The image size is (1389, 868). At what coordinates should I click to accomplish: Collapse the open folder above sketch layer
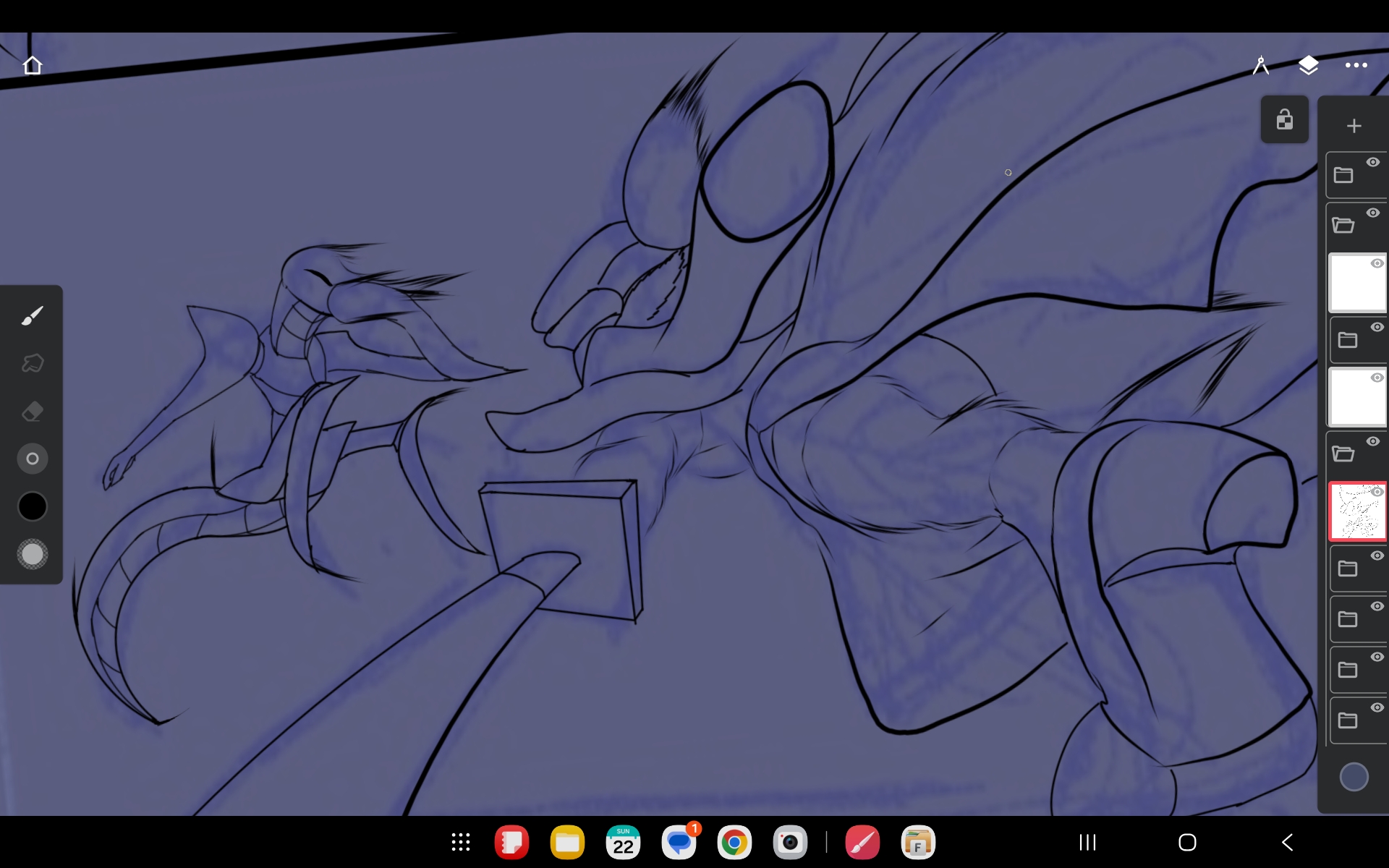(1343, 454)
